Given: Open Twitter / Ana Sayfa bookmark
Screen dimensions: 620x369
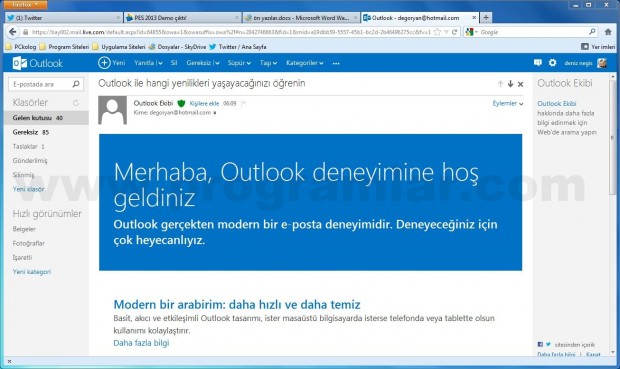Looking at the screenshot, I should 238,47.
